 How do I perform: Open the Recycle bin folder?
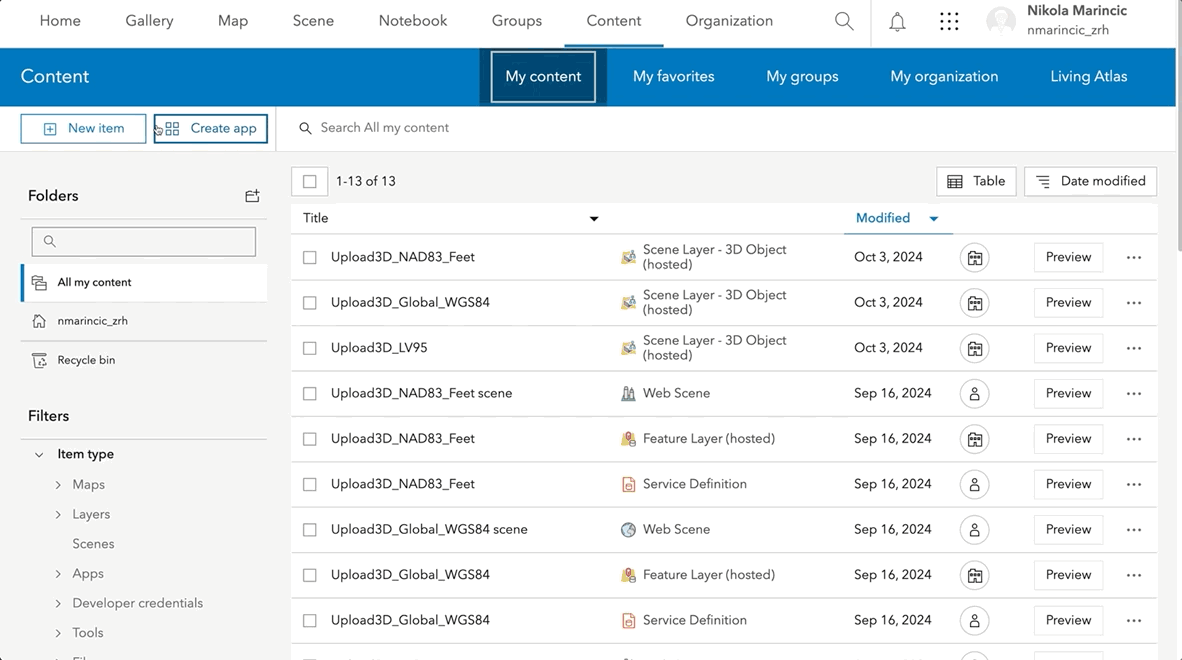(x=86, y=360)
